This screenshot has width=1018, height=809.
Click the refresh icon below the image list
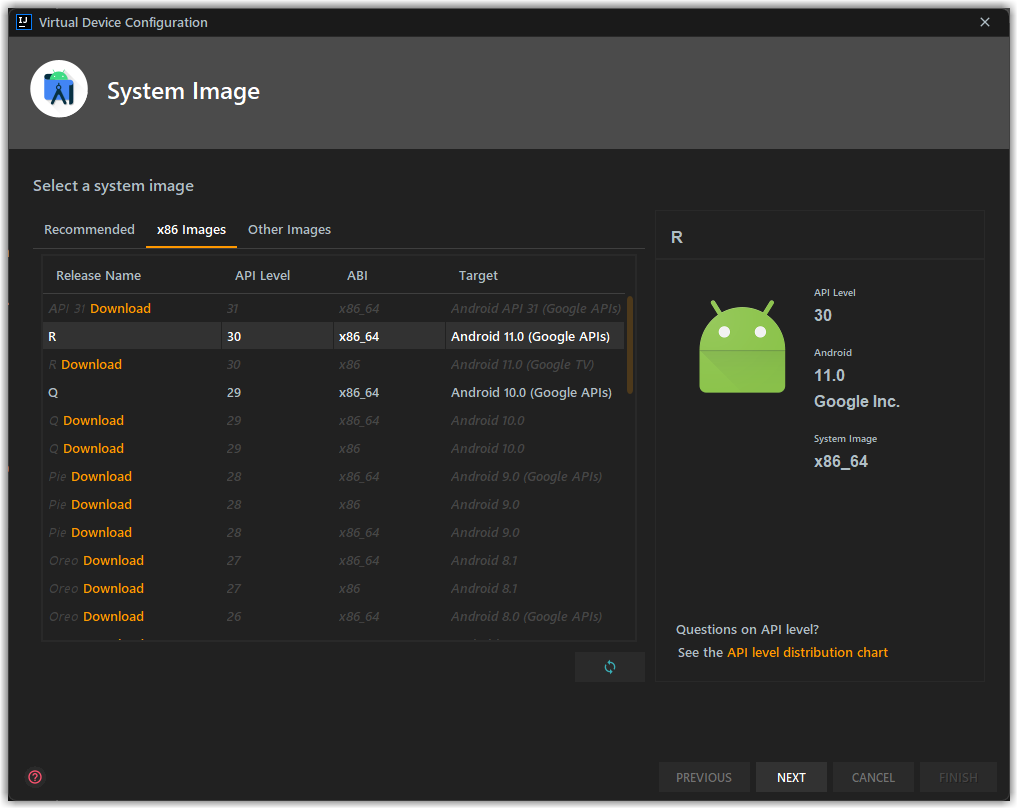[x=610, y=667]
